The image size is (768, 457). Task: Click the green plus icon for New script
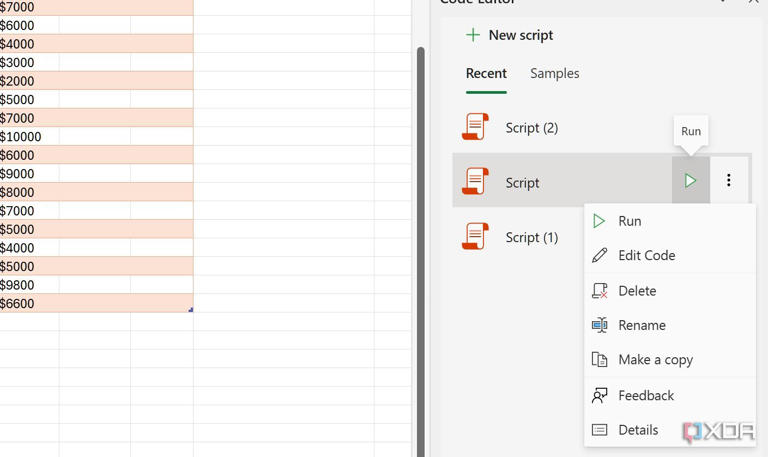point(473,35)
